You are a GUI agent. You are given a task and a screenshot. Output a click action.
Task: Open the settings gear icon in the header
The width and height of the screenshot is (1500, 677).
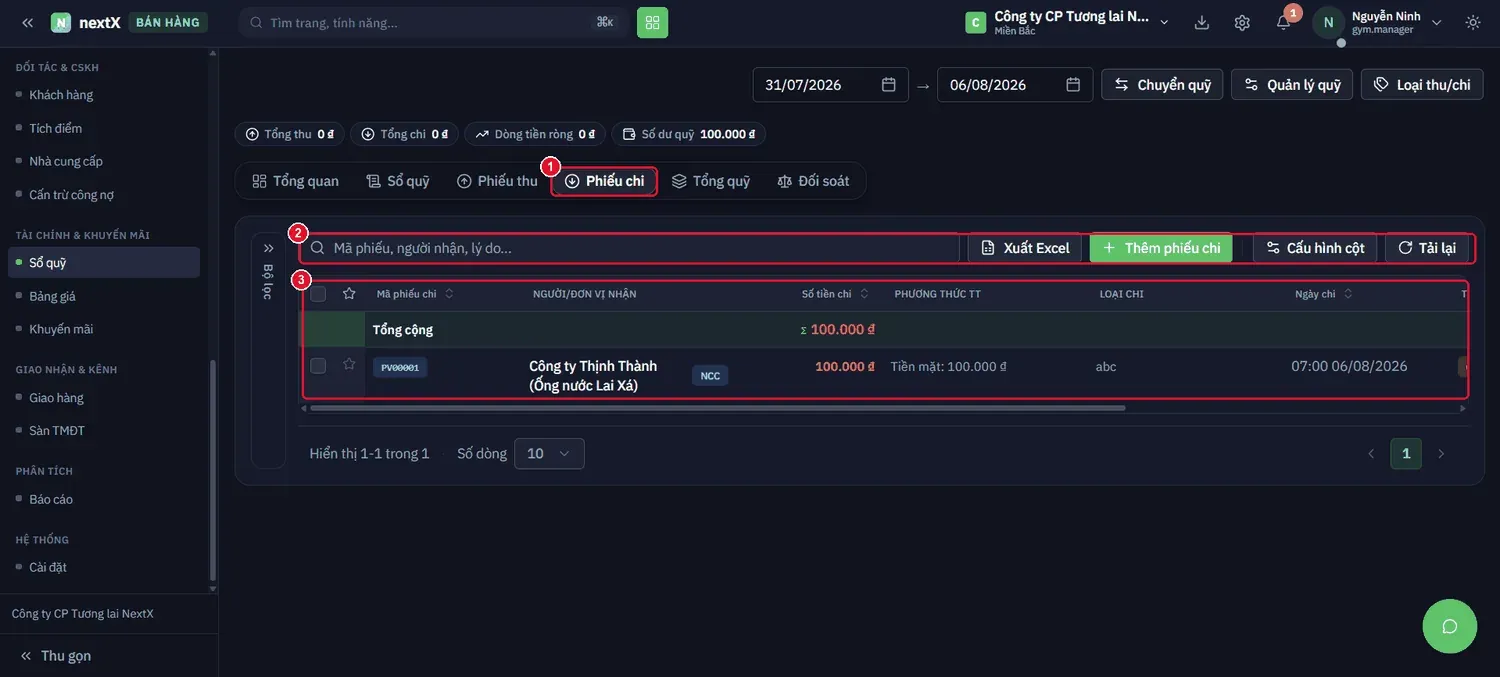pyautogui.click(x=1242, y=22)
